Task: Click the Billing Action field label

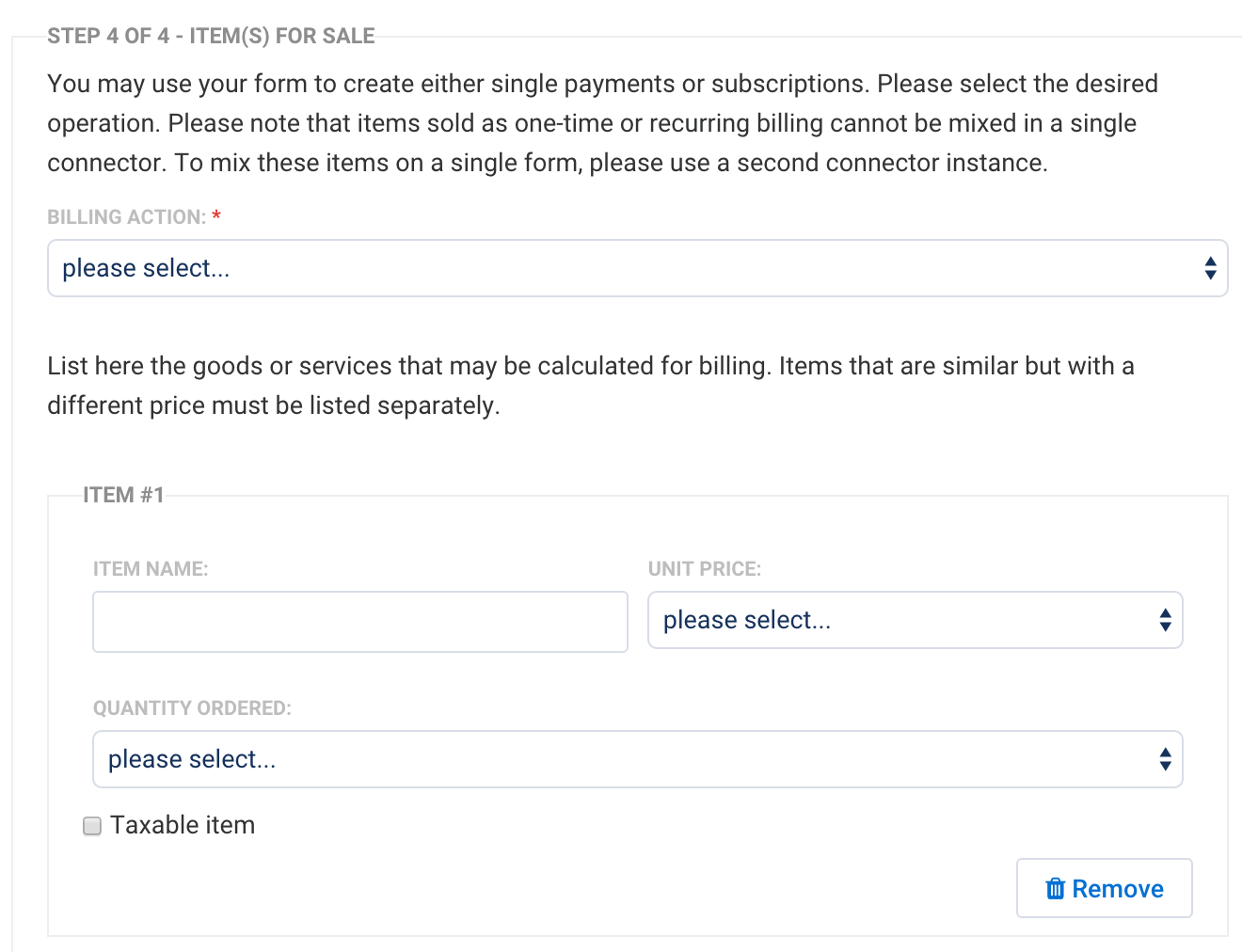Action: coord(126,217)
